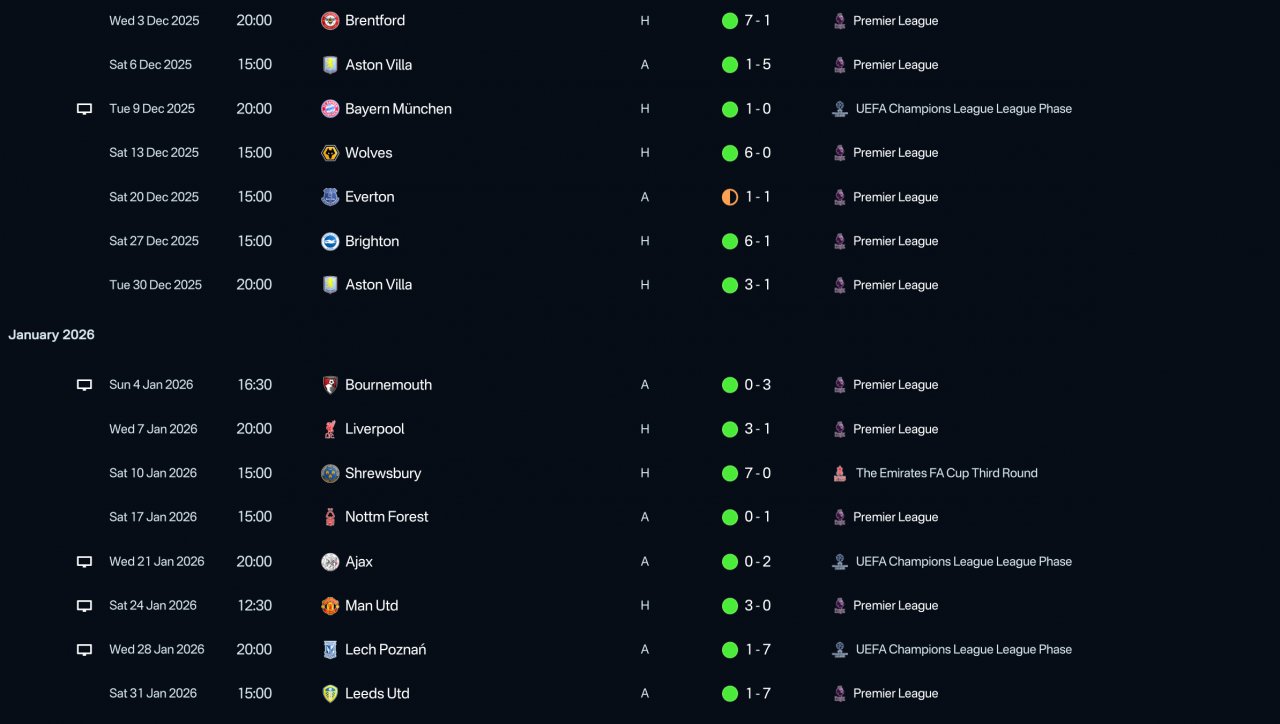Click the January 2026 month heading
Image resolution: width=1280 pixels, height=724 pixels.
coord(51,335)
